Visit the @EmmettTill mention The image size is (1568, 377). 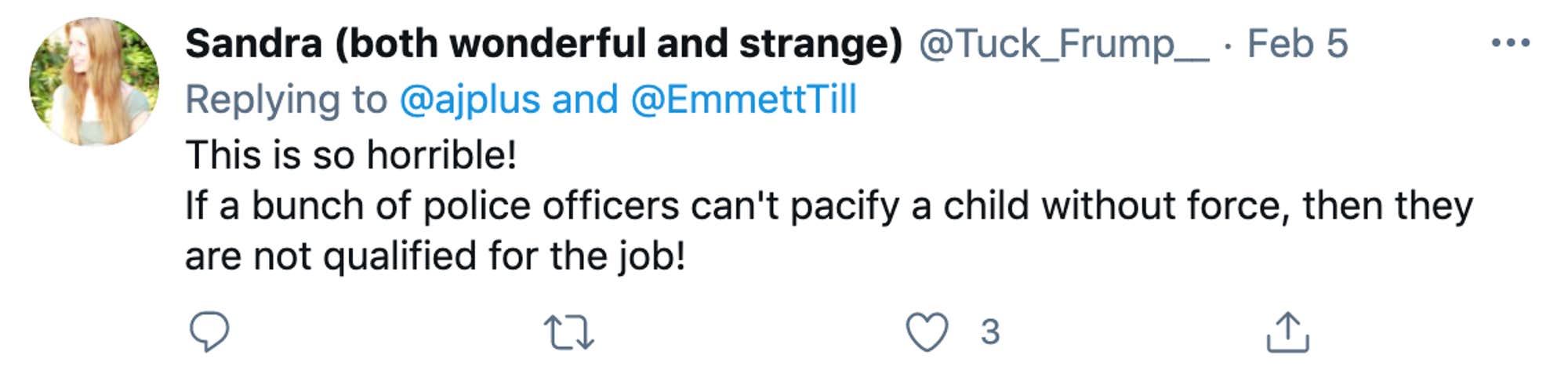click(743, 100)
